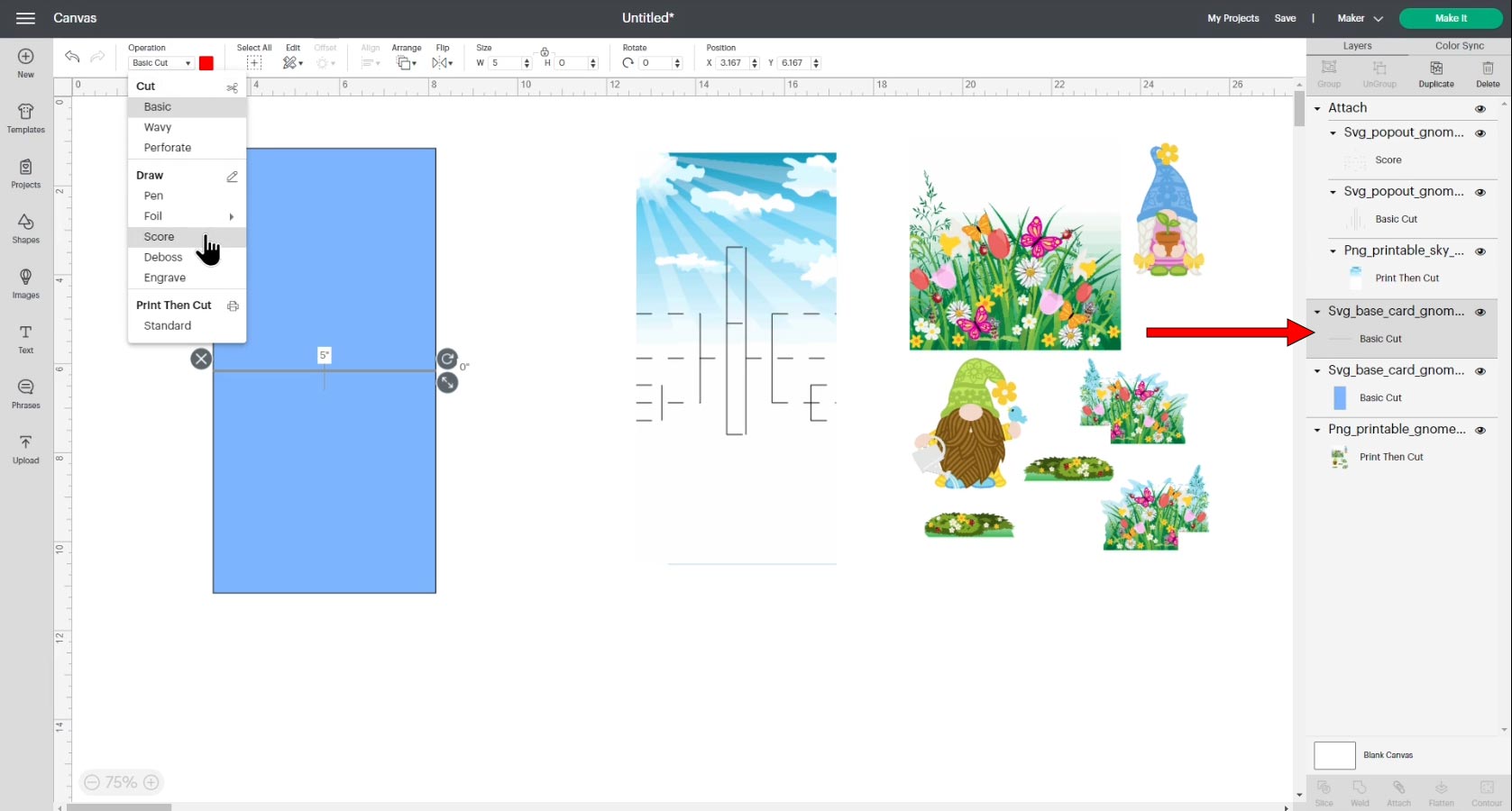1512x811 pixels.
Task: Hide the Png_printable_gnome layer
Action: pos(1480,430)
